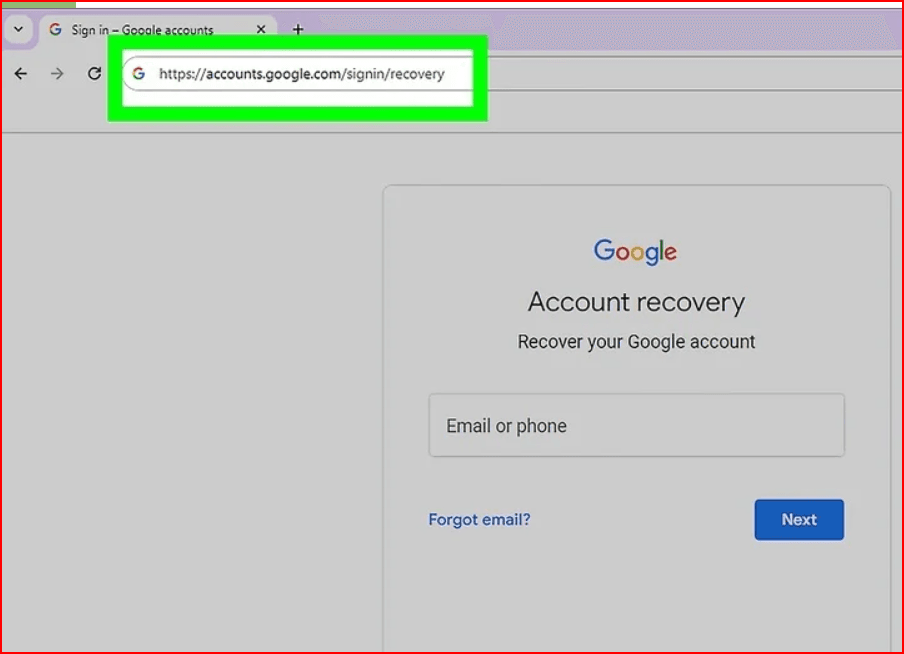Focus the "Email or phone" input field
This screenshot has height=654, width=904.
[x=636, y=426]
